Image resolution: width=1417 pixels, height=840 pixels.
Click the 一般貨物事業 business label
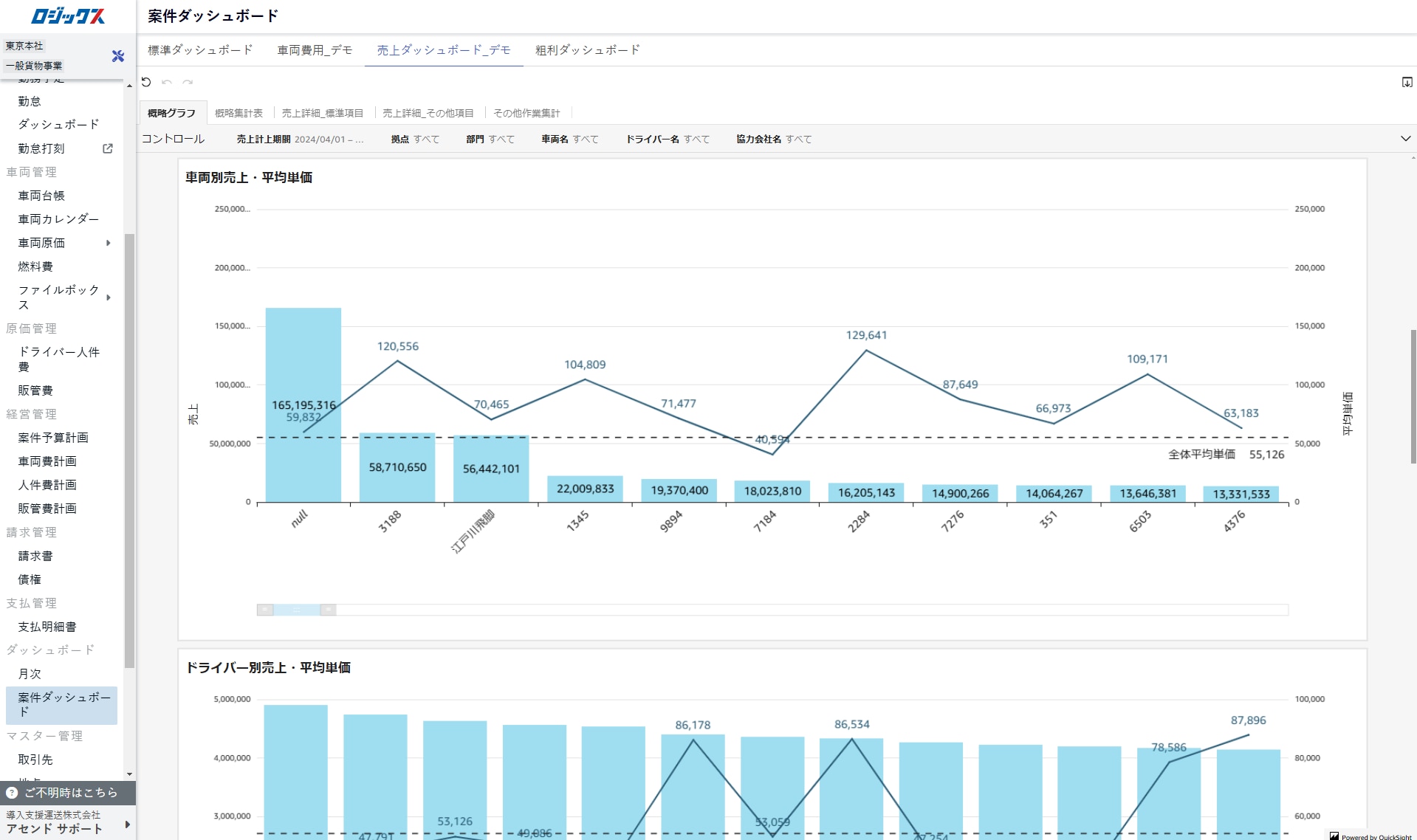coord(34,66)
